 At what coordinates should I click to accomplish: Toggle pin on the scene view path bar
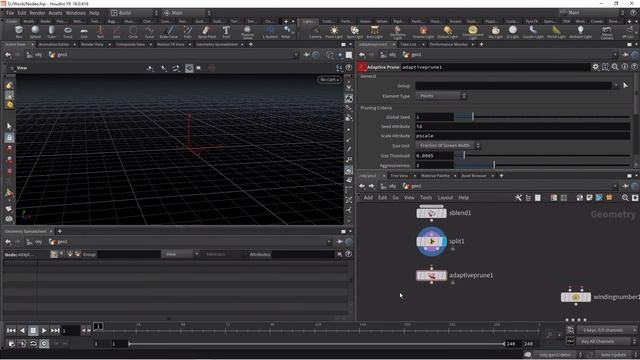(x=306, y=55)
